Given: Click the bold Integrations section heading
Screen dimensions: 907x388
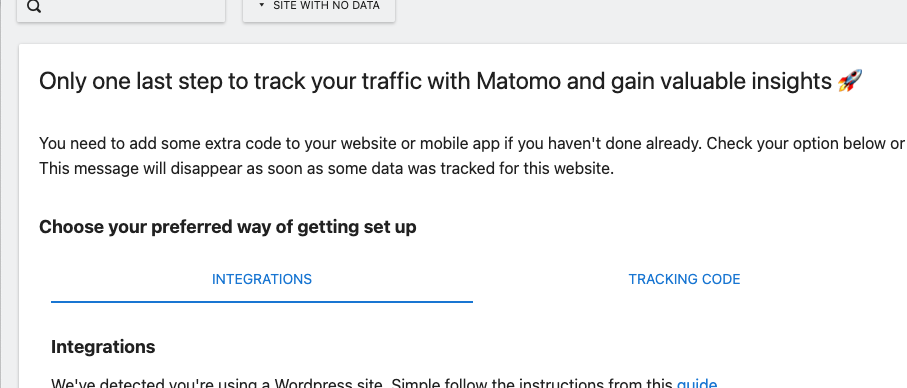Looking at the screenshot, I should pyautogui.click(x=103, y=347).
